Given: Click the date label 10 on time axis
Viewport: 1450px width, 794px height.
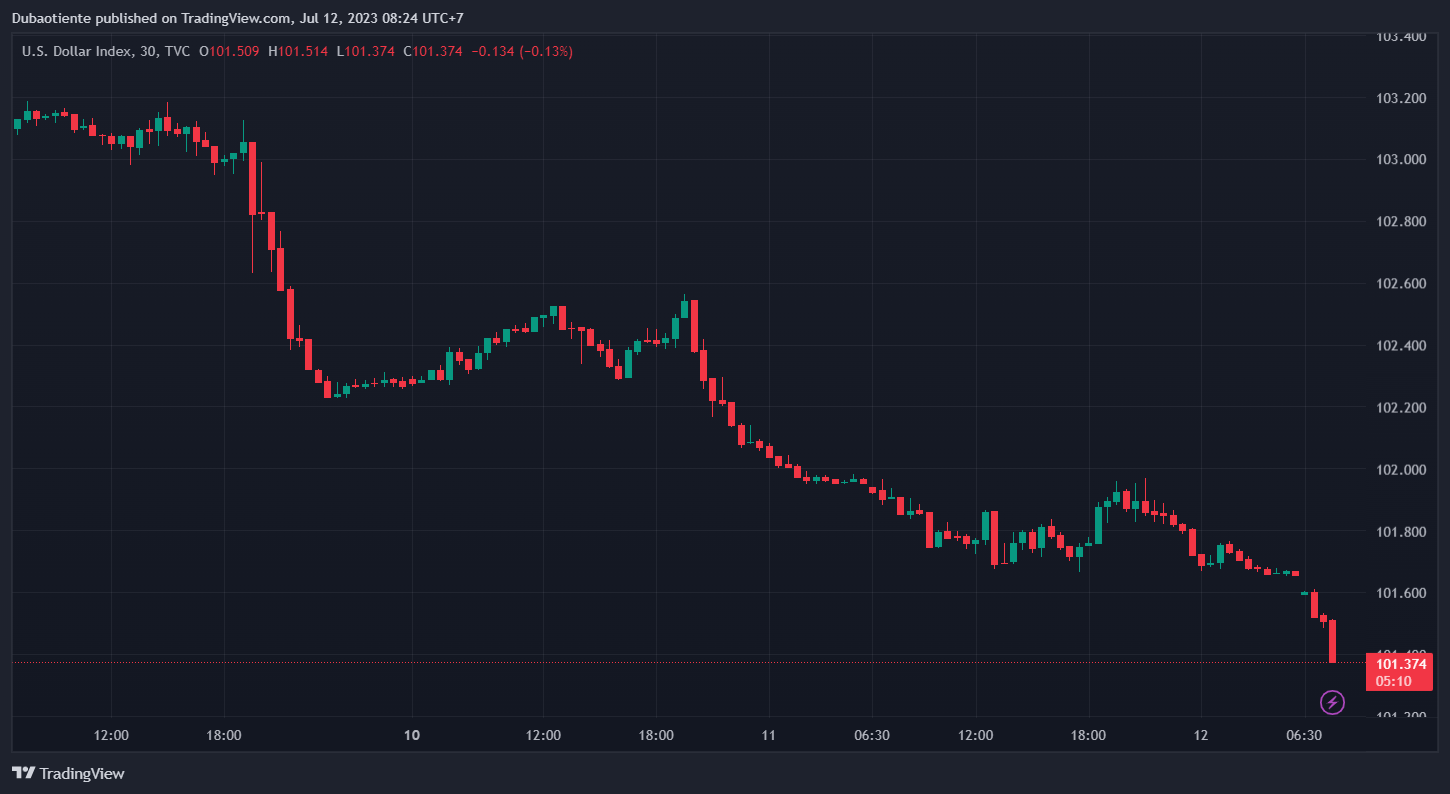Looking at the screenshot, I should [x=411, y=735].
